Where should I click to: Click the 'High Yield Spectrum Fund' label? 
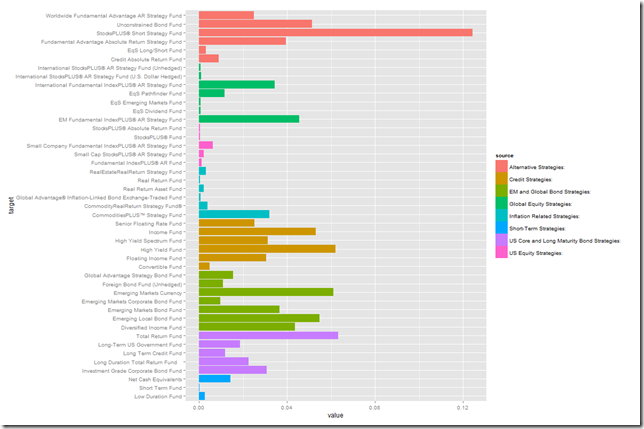[x=148, y=241]
